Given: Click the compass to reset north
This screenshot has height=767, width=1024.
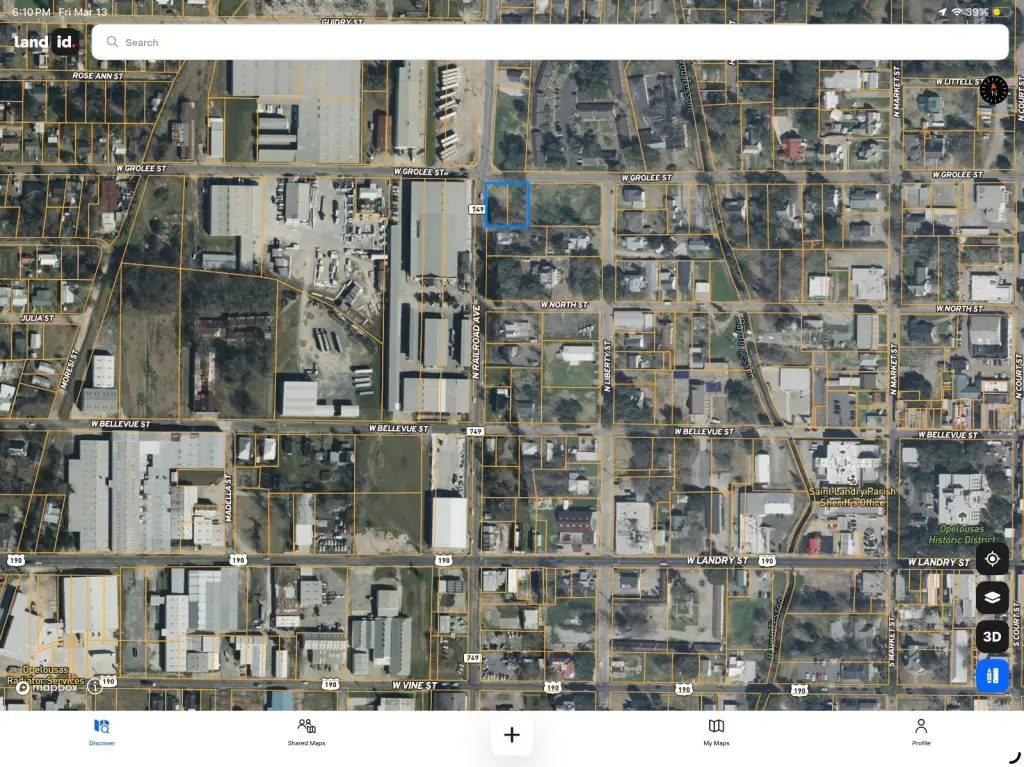Looking at the screenshot, I should [993, 90].
